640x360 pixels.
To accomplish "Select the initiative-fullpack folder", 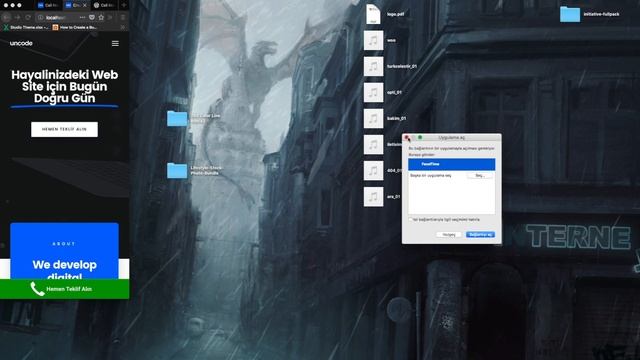I will pos(570,14).
